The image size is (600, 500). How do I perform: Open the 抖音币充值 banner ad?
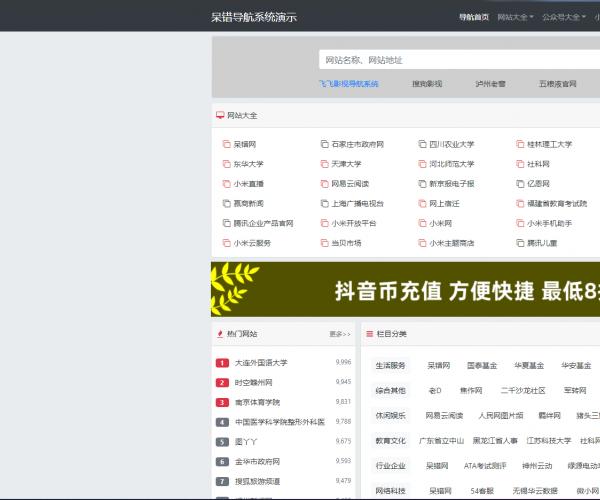click(x=405, y=290)
